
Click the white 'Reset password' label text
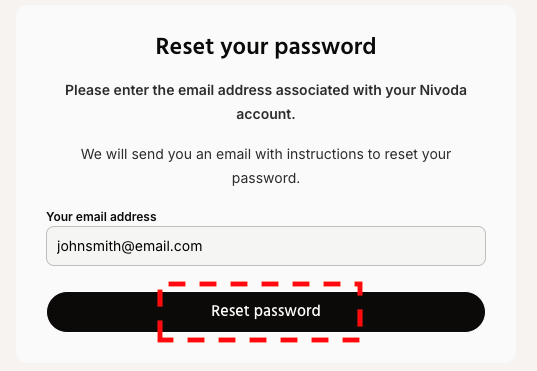tap(266, 311)
